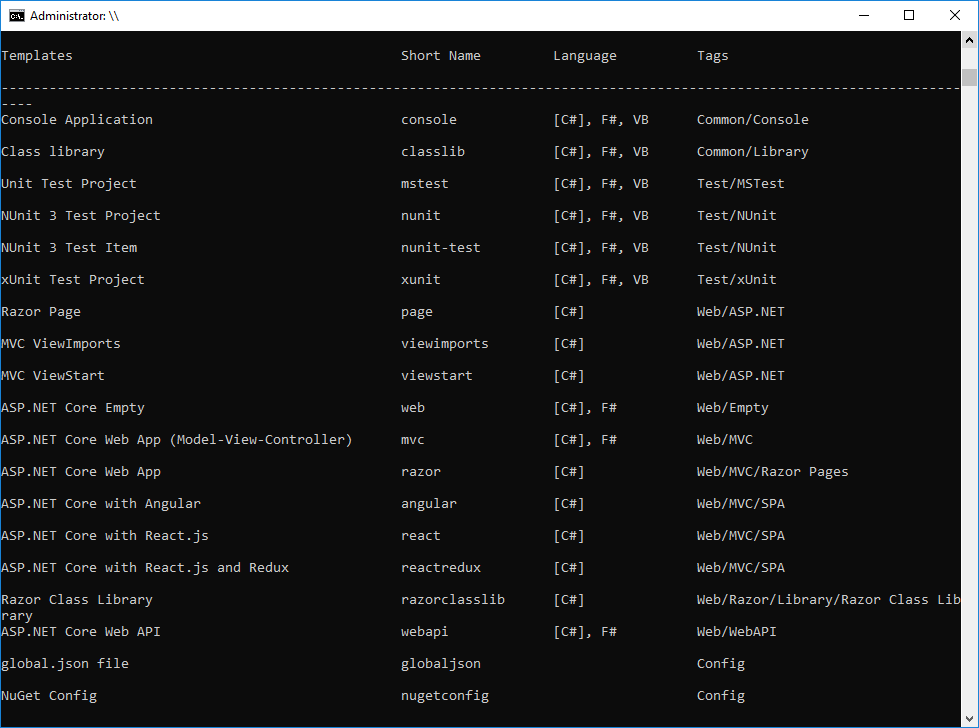Click the Command Prompt icon in title bar
Viewport: 979px width, 728px height.
[x=16, y=16]
